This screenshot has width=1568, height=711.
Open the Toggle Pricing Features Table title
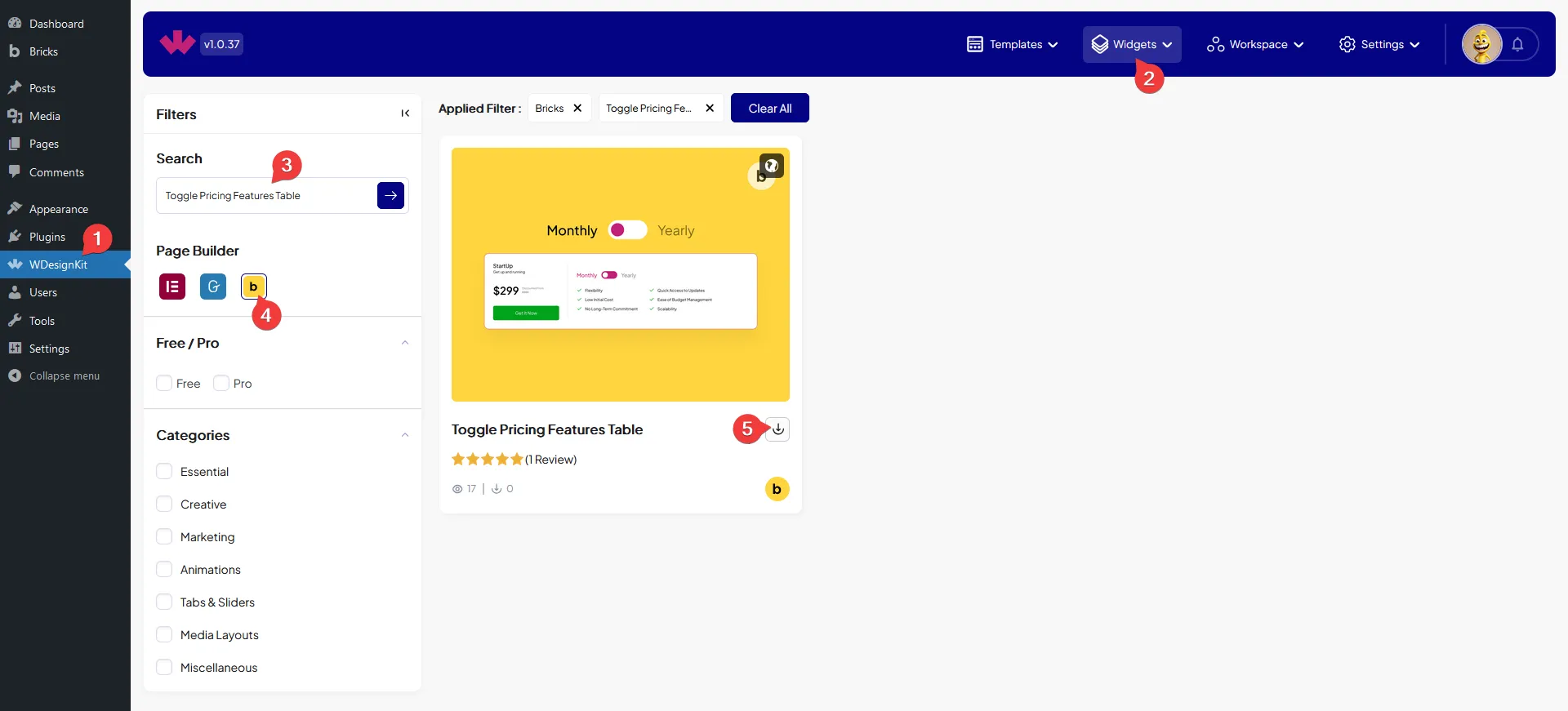(547, 429)
